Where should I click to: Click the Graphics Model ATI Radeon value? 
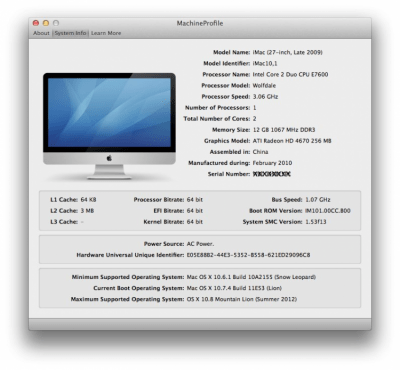click(292, 141)
